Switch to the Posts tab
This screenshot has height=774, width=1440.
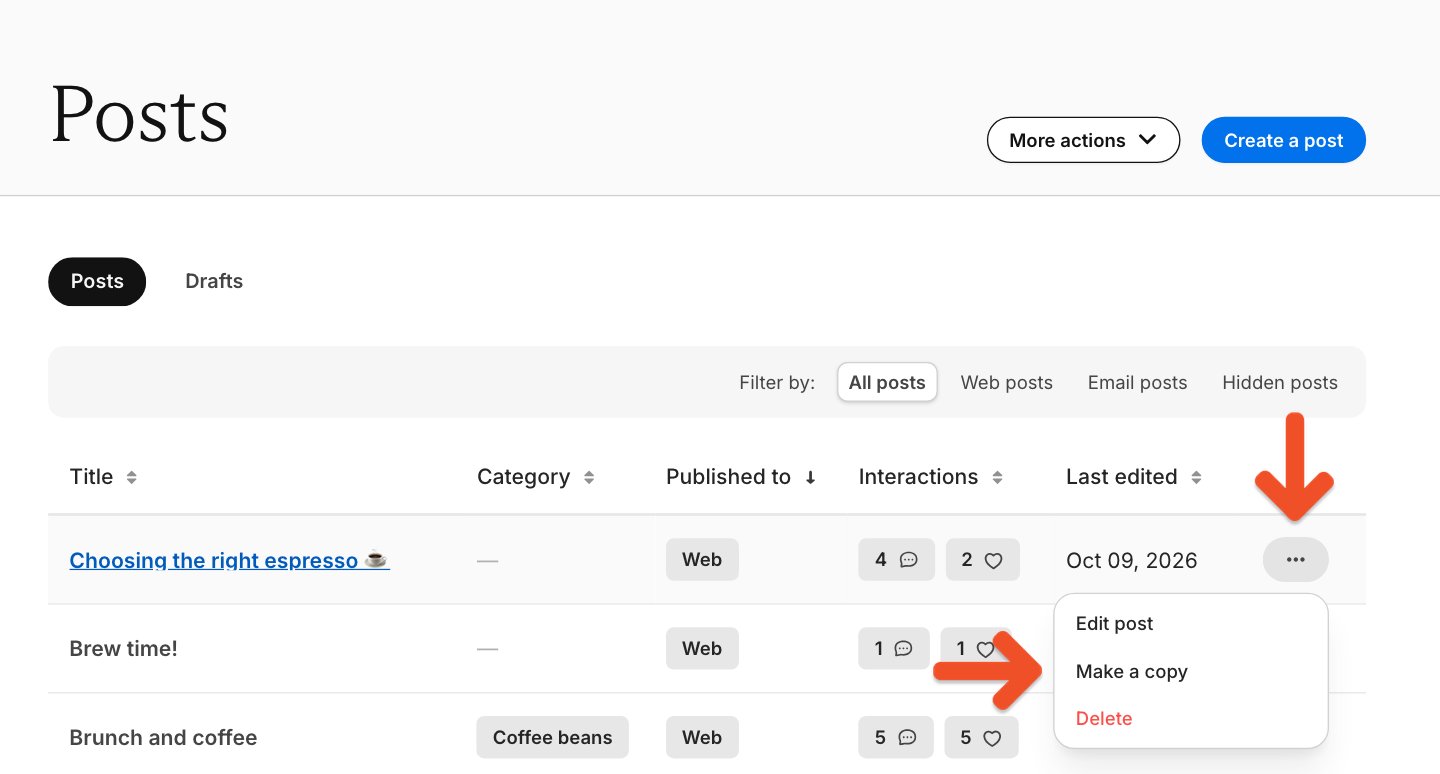(97, 282)
